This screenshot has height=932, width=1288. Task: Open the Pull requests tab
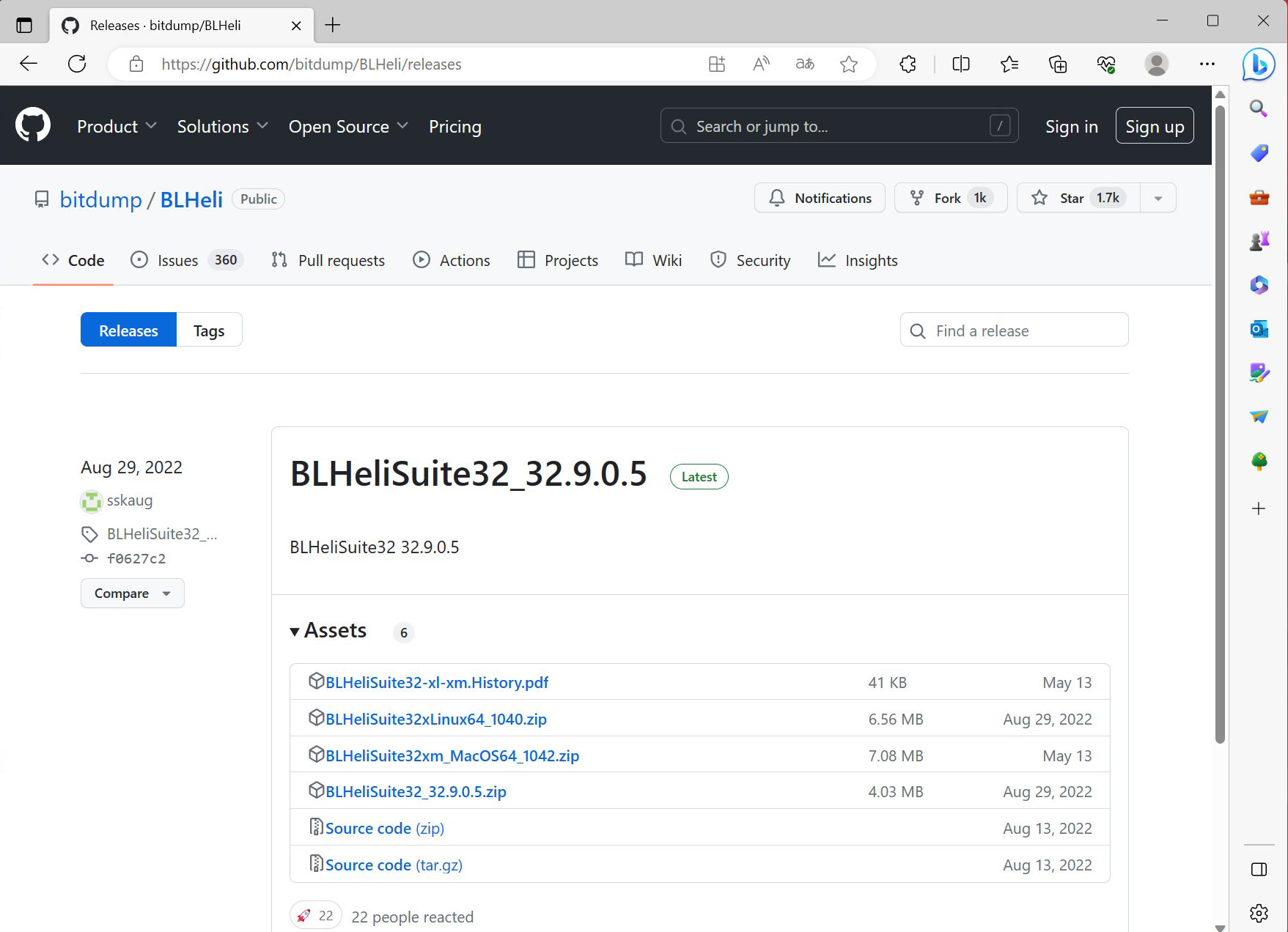pos(328,260)
